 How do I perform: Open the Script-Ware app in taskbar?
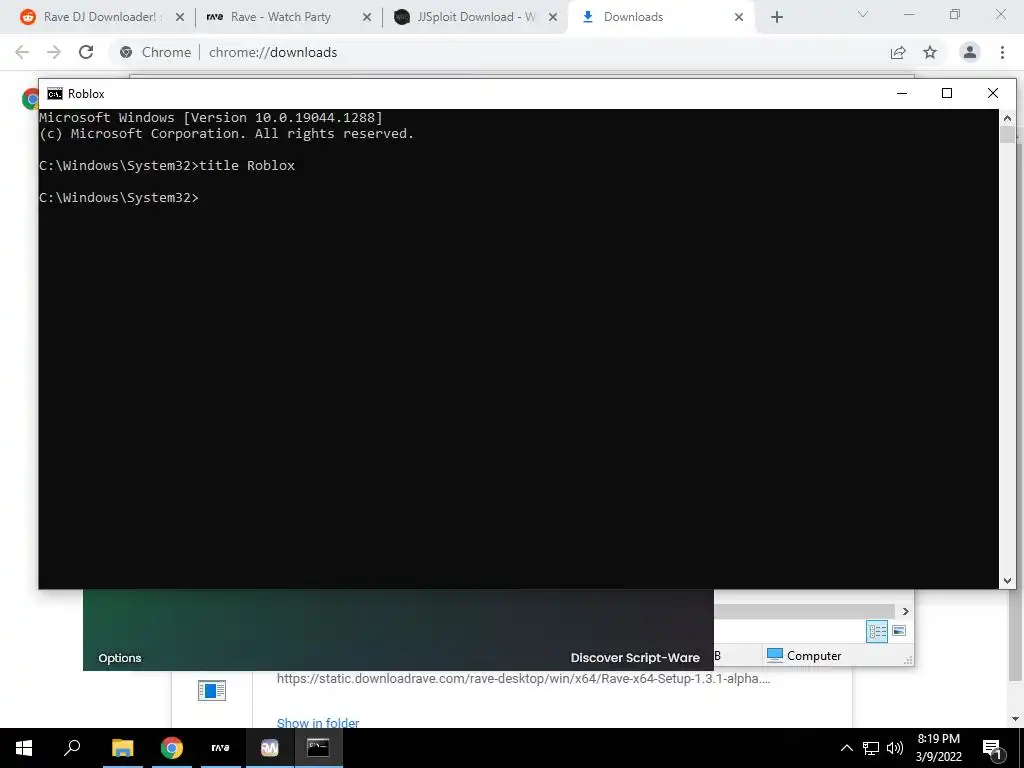pos(270,748)
